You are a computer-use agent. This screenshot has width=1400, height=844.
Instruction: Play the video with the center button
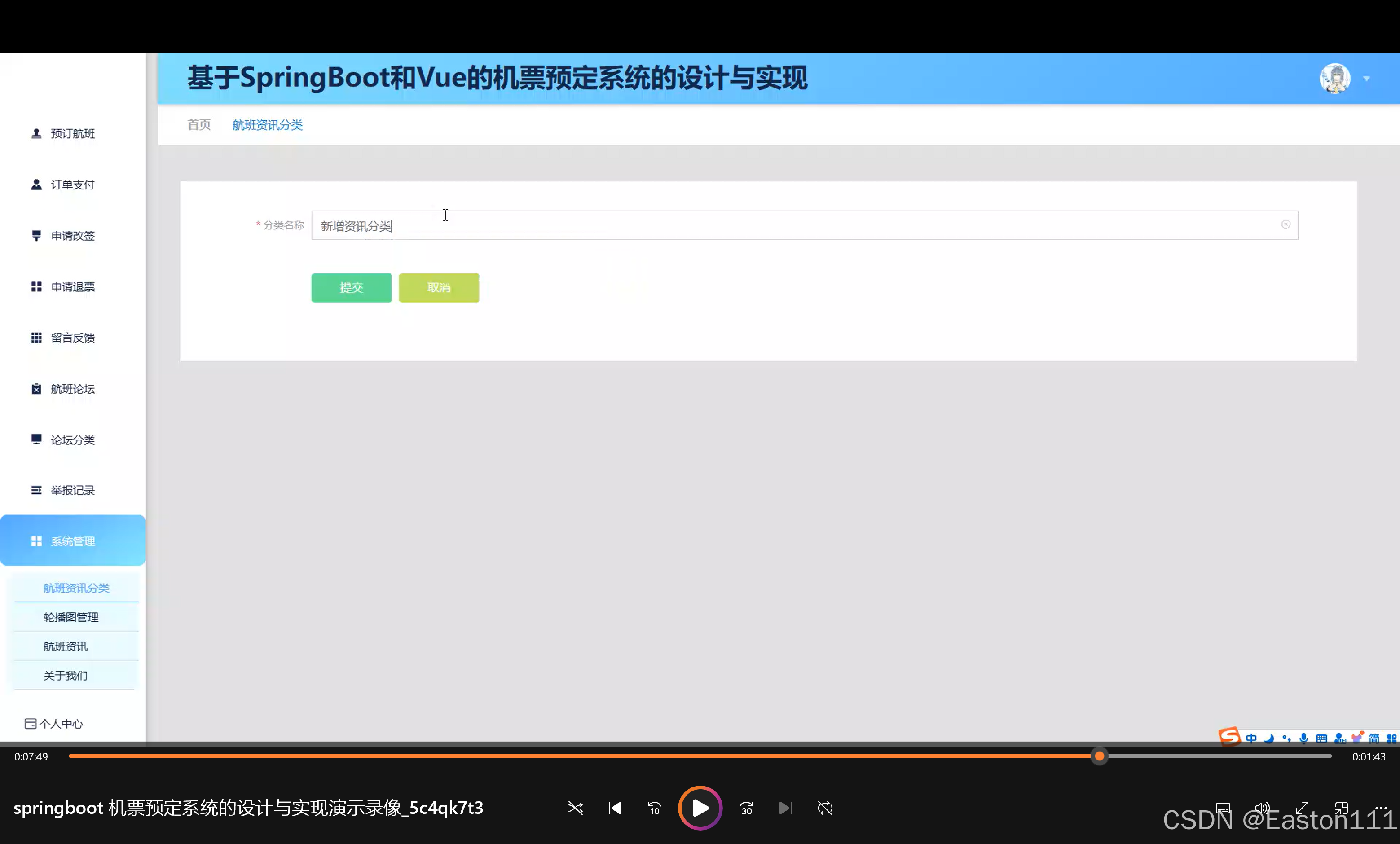click(700, 808)
